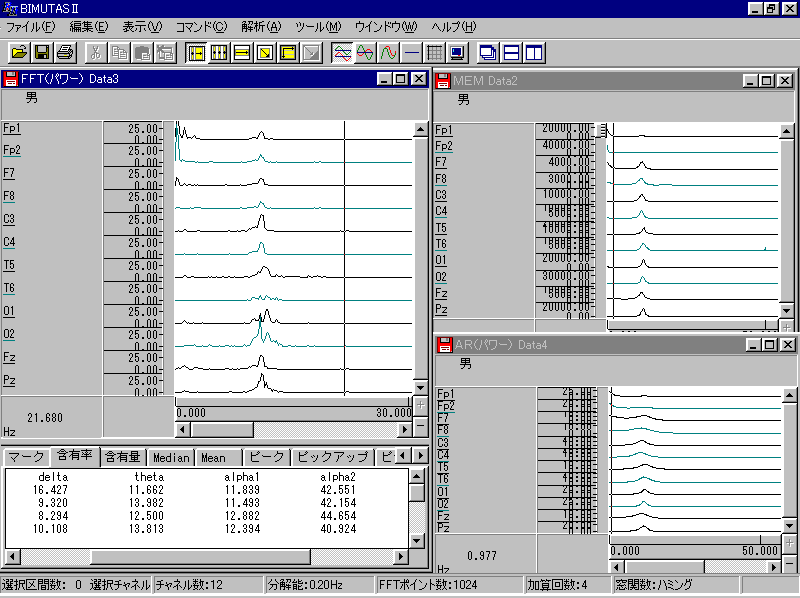800x598 pixels.
Task: Click the cascade windows toolbar icon
Action: click(x=488, y=52)
